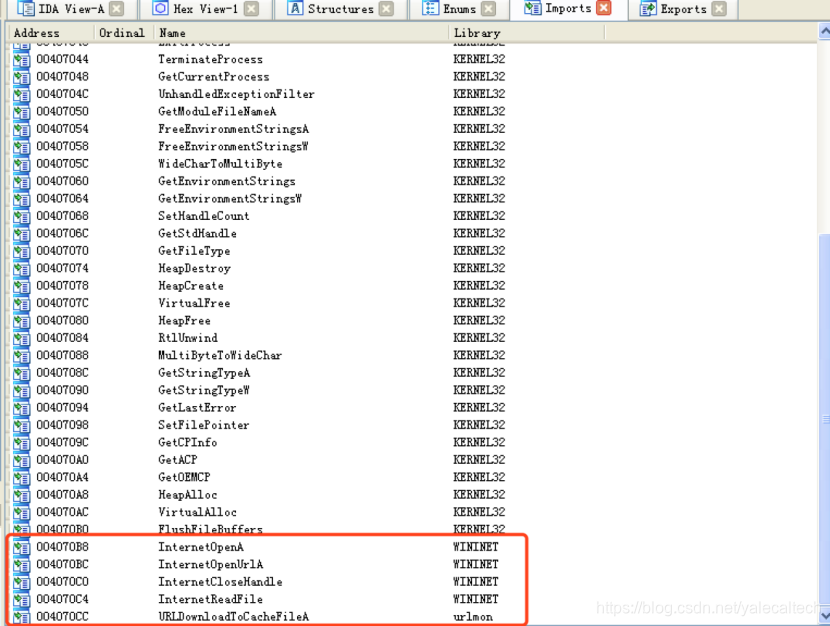Click the import icon for RtlUnwind row
830x626 pixels.
(x=22, y=339)
